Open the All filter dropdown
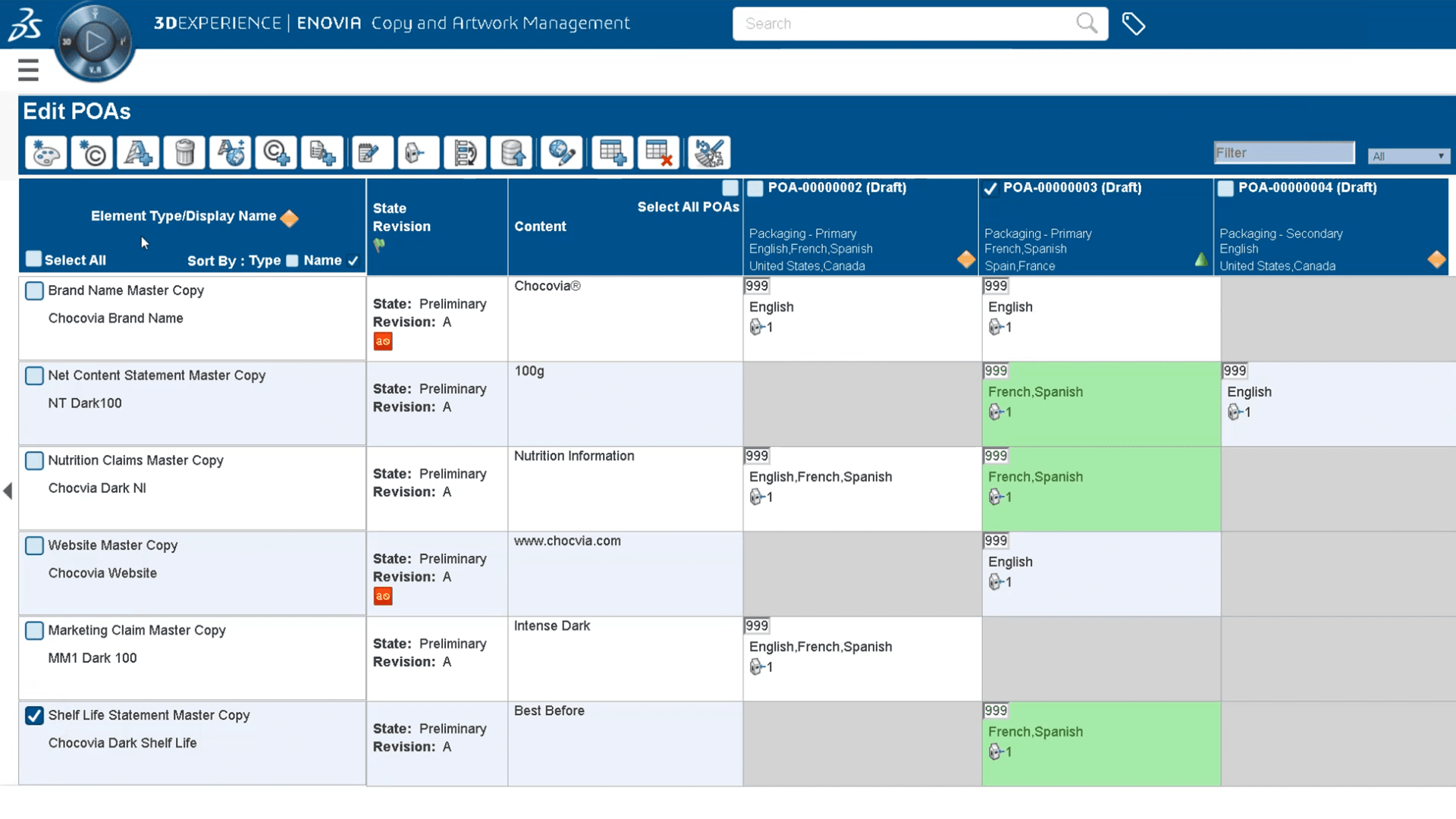The height and width of the screenshot is (819, 1456). [x=1408, y=156]
